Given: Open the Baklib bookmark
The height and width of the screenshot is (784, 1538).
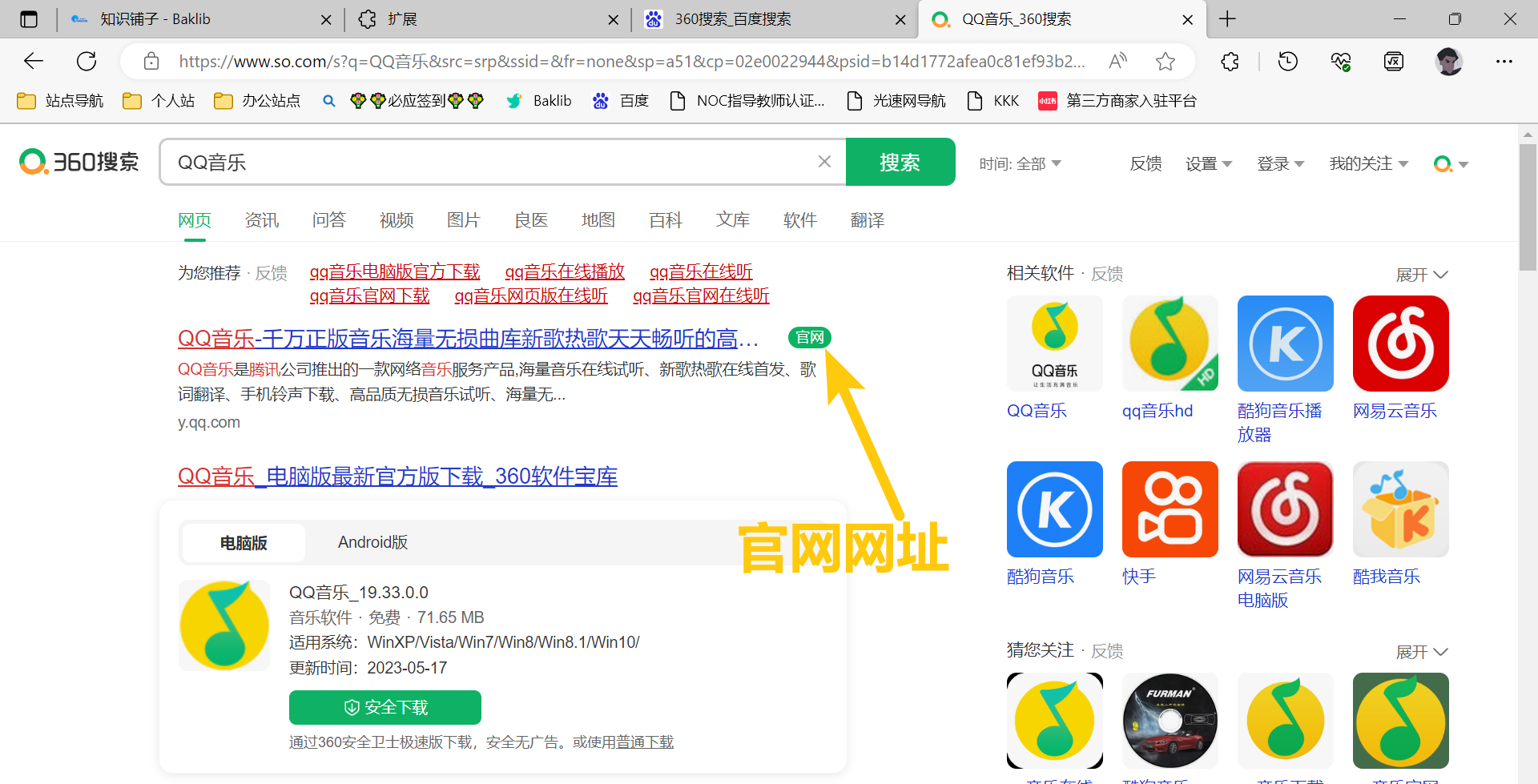Looking at the screenshot, I should coord(539,101).
